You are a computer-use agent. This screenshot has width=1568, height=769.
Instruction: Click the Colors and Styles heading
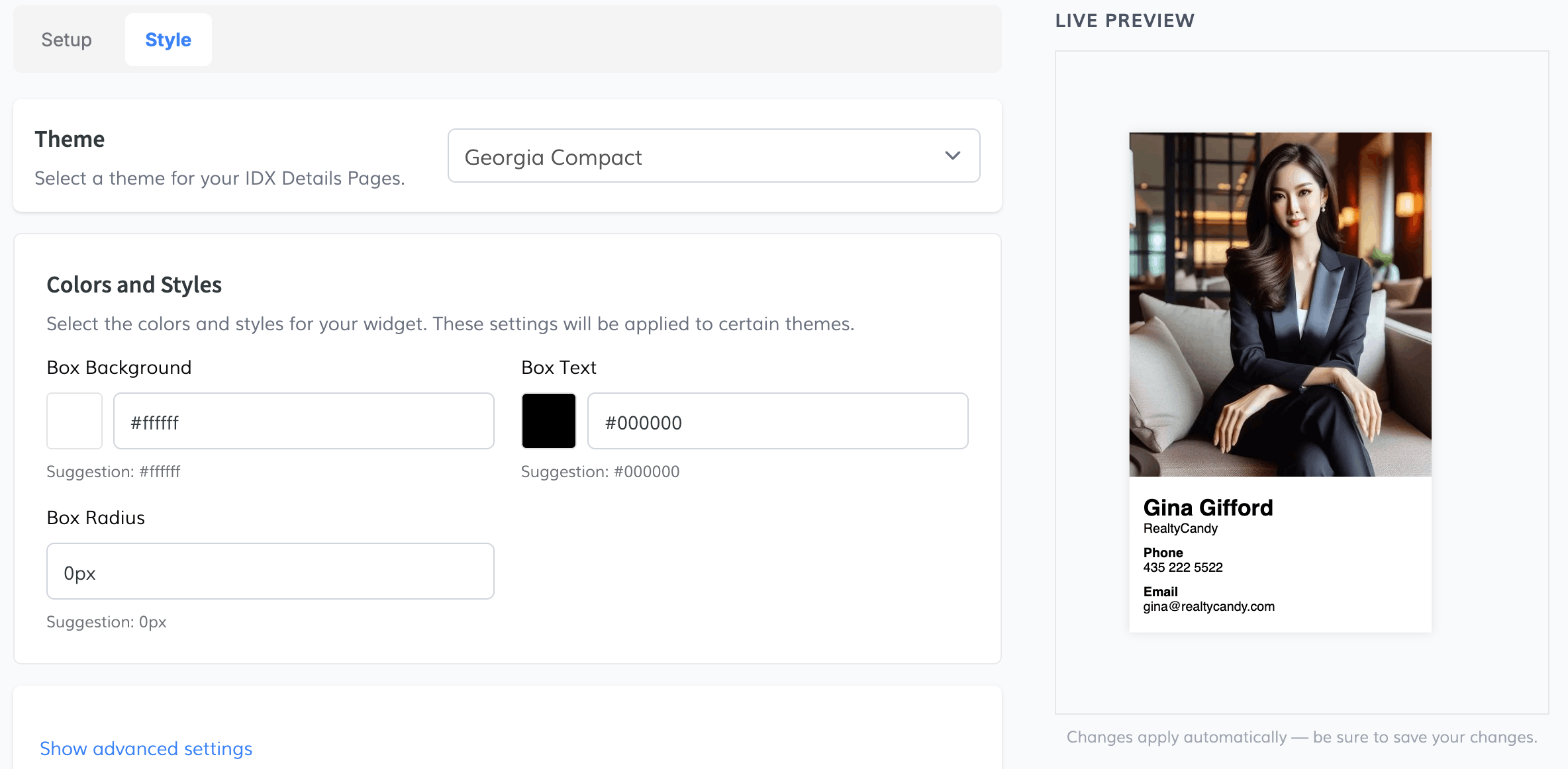pos(134,285)
